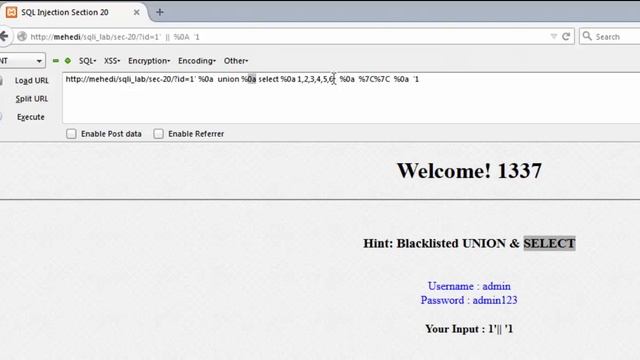The image size is (640, 360).
Task: Open a new tab with the plus button
Action: (x=160, y=12)
